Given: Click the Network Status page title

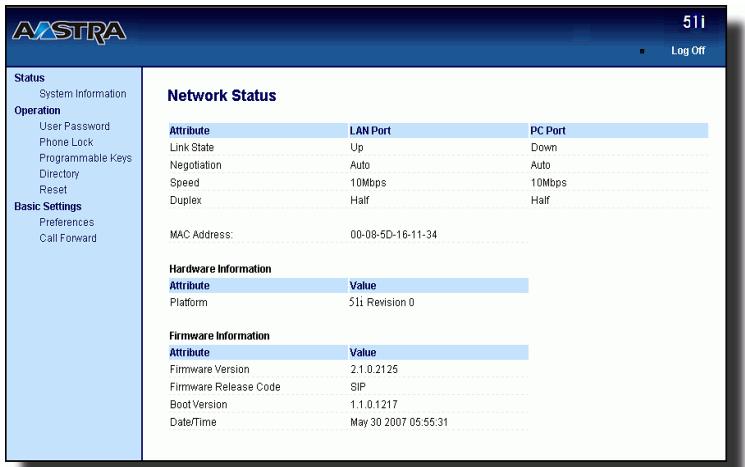Looking at the screenshot, I should pos(221,95).
